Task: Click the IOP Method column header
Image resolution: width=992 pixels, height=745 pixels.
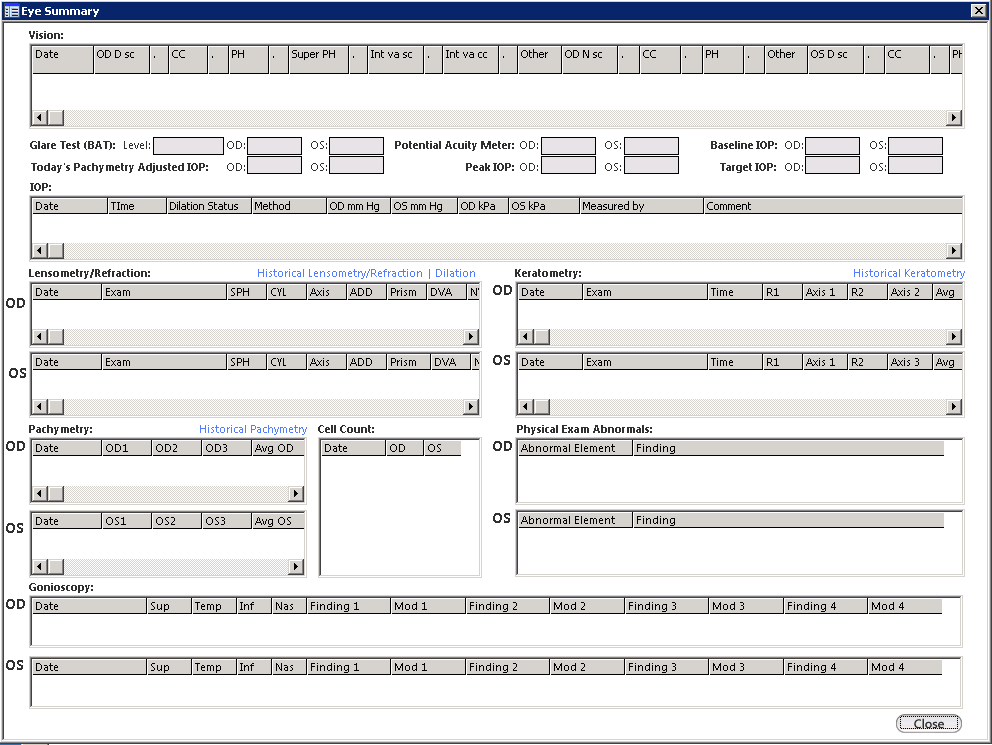Action: [289, 206]
